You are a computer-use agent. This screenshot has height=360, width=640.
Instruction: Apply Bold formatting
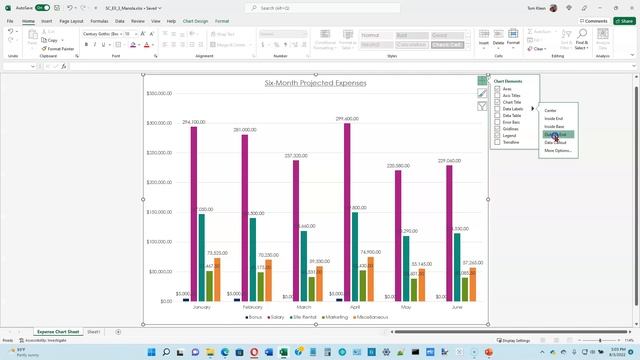pos(86,44)
